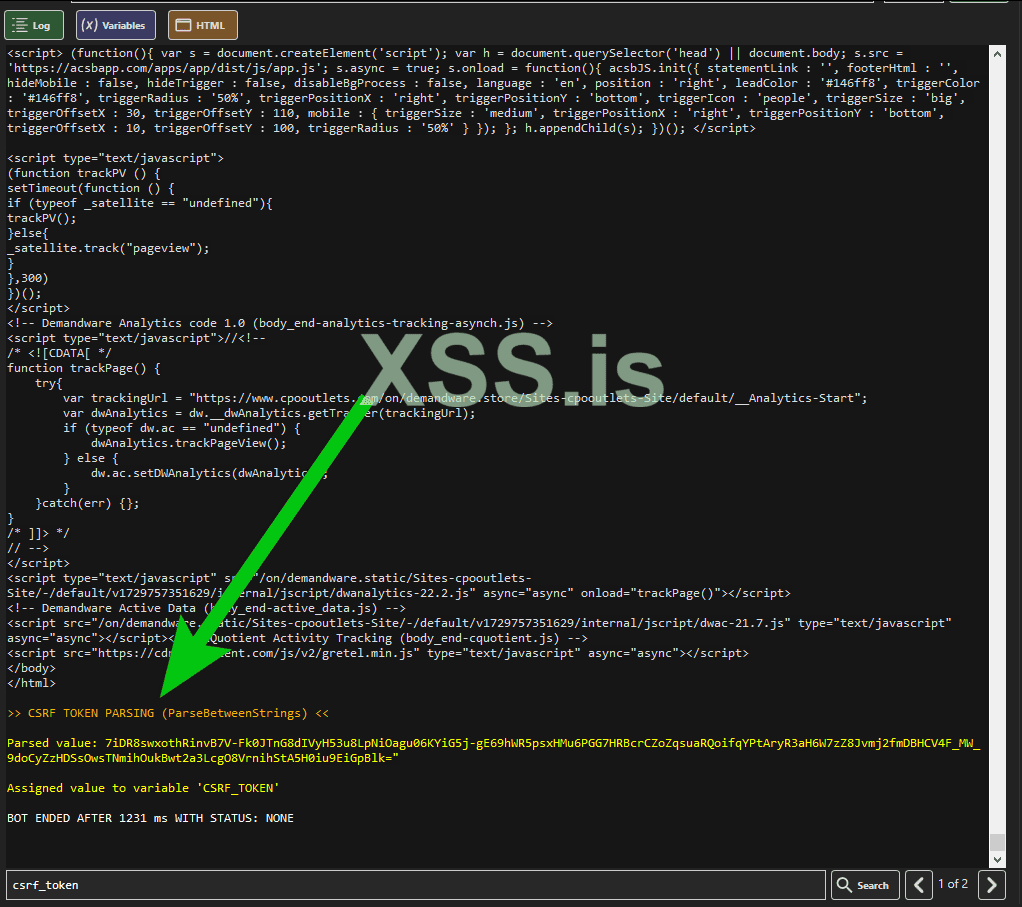Click the gretel.min.js script line

(x=377, y=653)
